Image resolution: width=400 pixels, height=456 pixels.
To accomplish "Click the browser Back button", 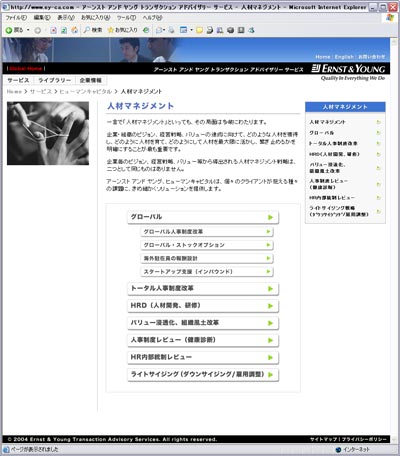I will [14, 30].
